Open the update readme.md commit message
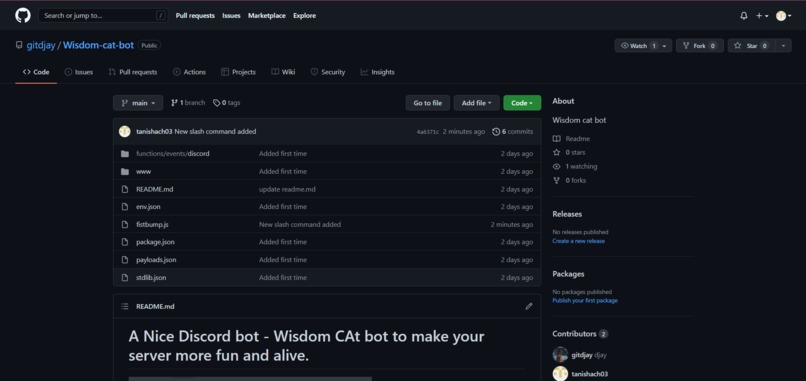The height and width of the screenshot is (381, 806). (287, 189)
